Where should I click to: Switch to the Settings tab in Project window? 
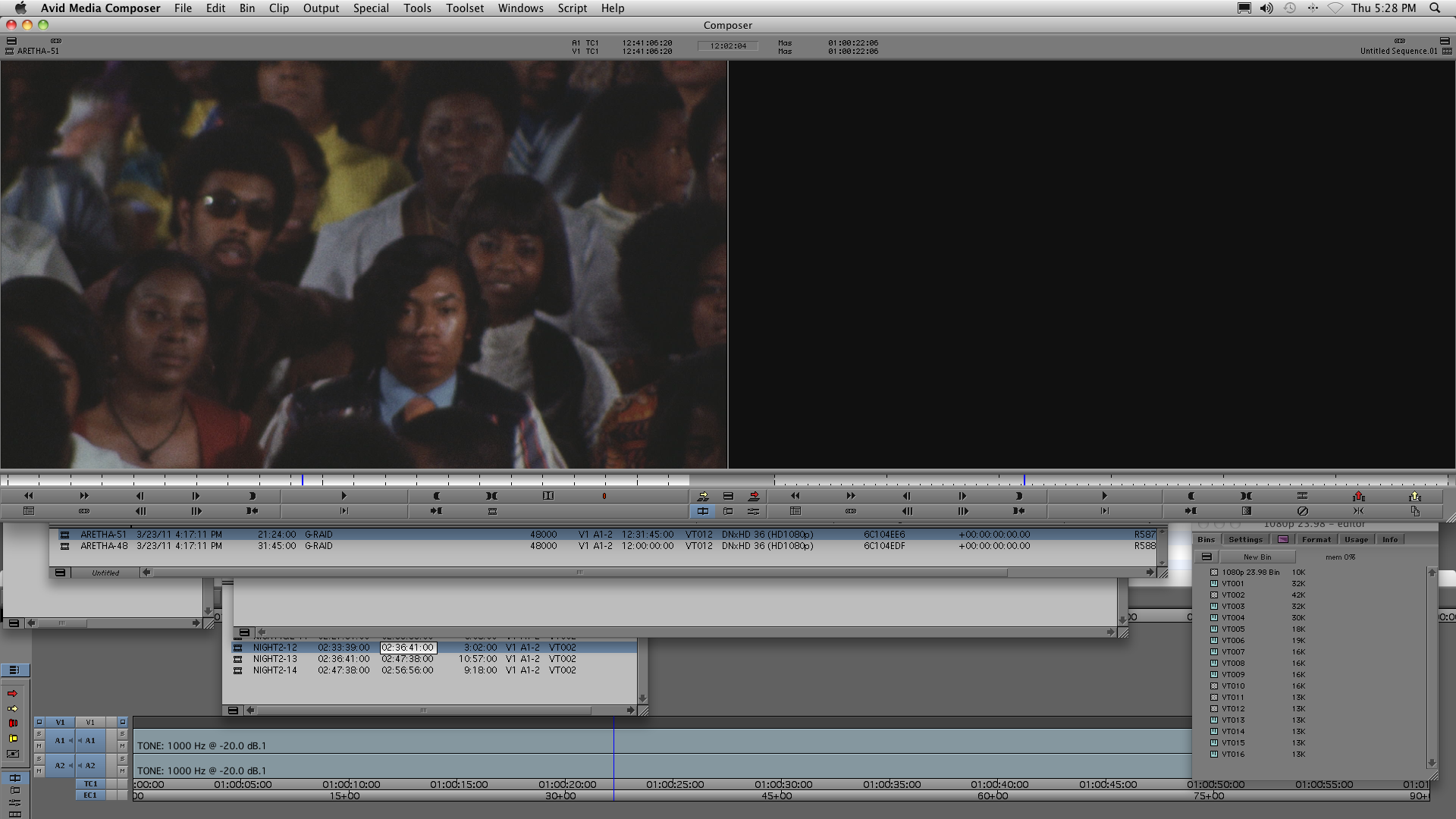[1245, 539]
